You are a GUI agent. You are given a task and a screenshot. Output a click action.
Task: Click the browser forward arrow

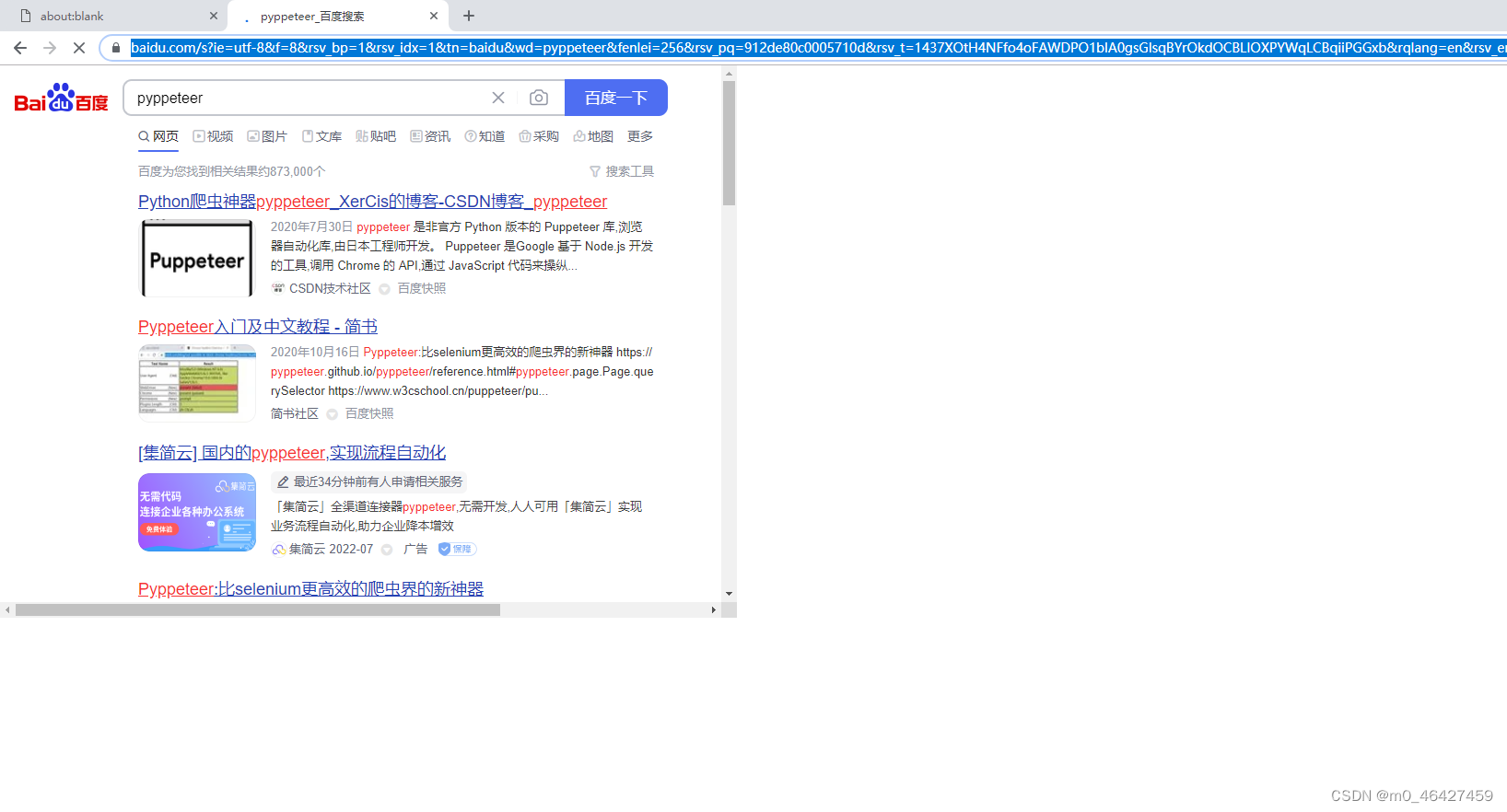[50, 48]
